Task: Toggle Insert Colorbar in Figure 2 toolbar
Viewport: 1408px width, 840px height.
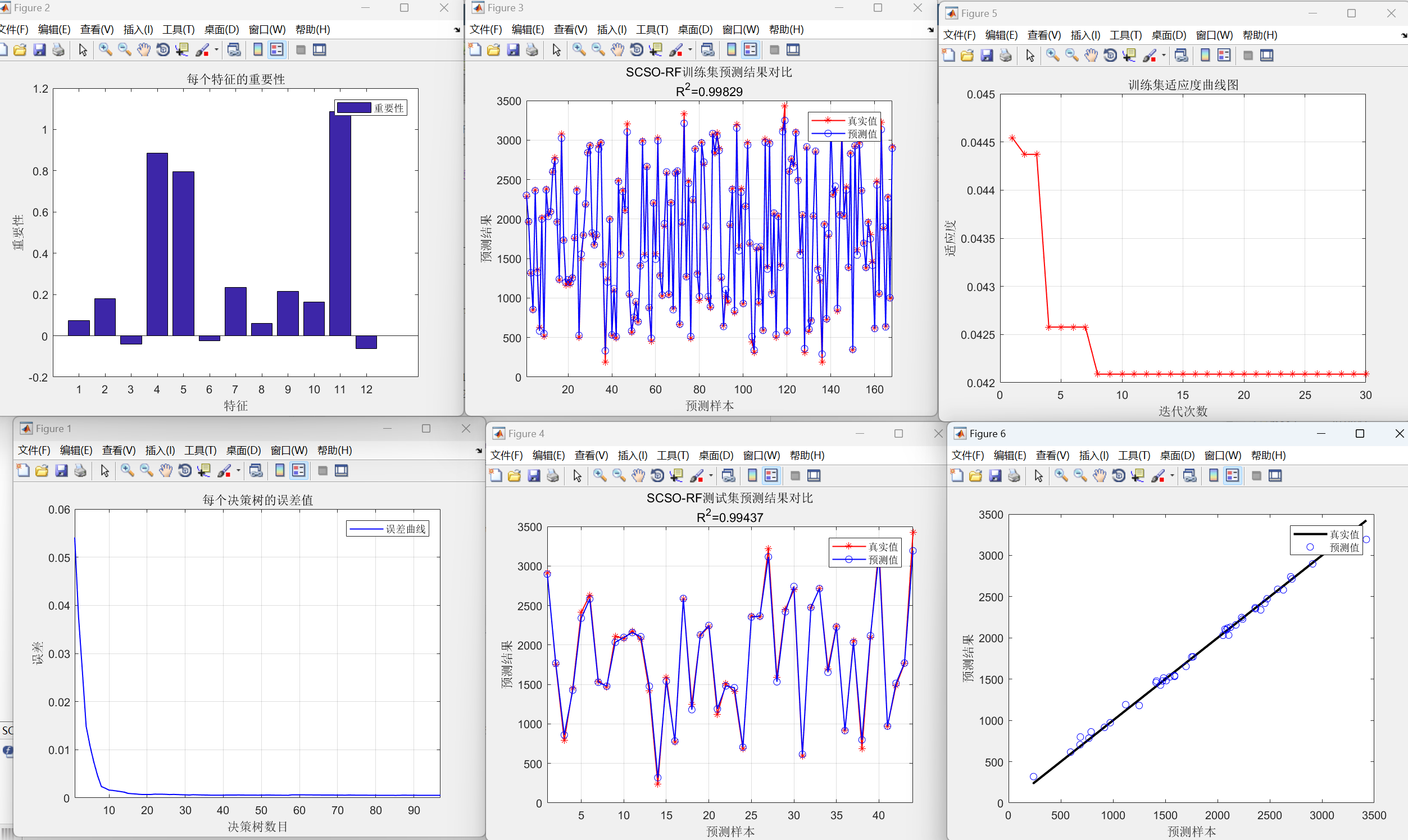Action: 258,50
